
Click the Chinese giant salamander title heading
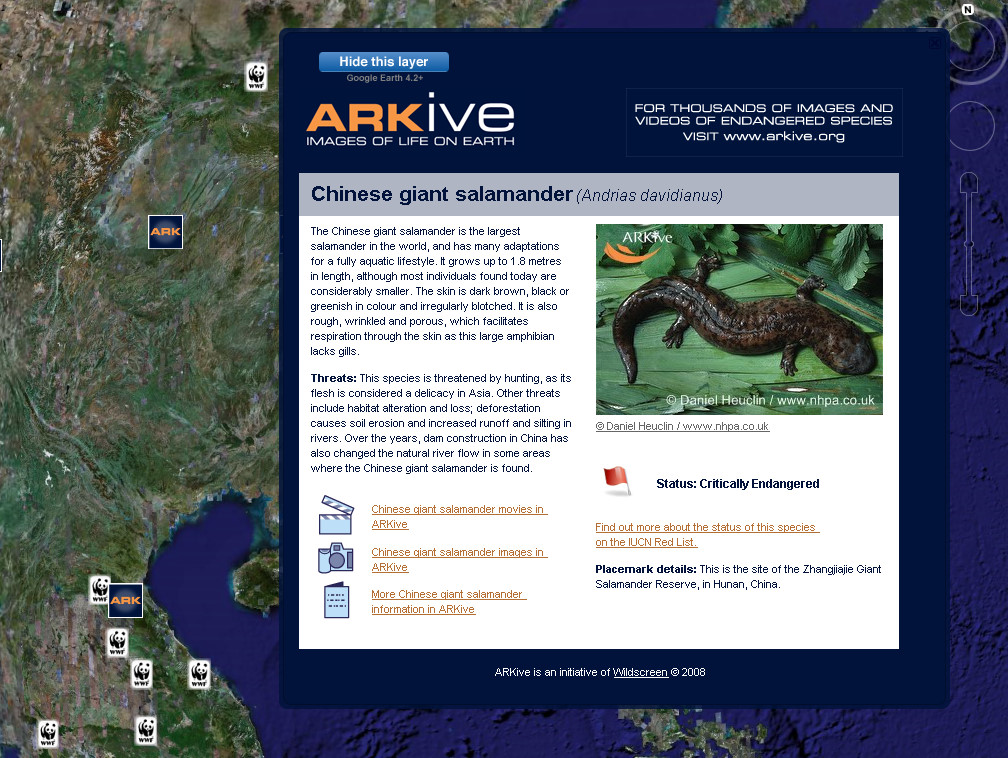coord(441,194)
